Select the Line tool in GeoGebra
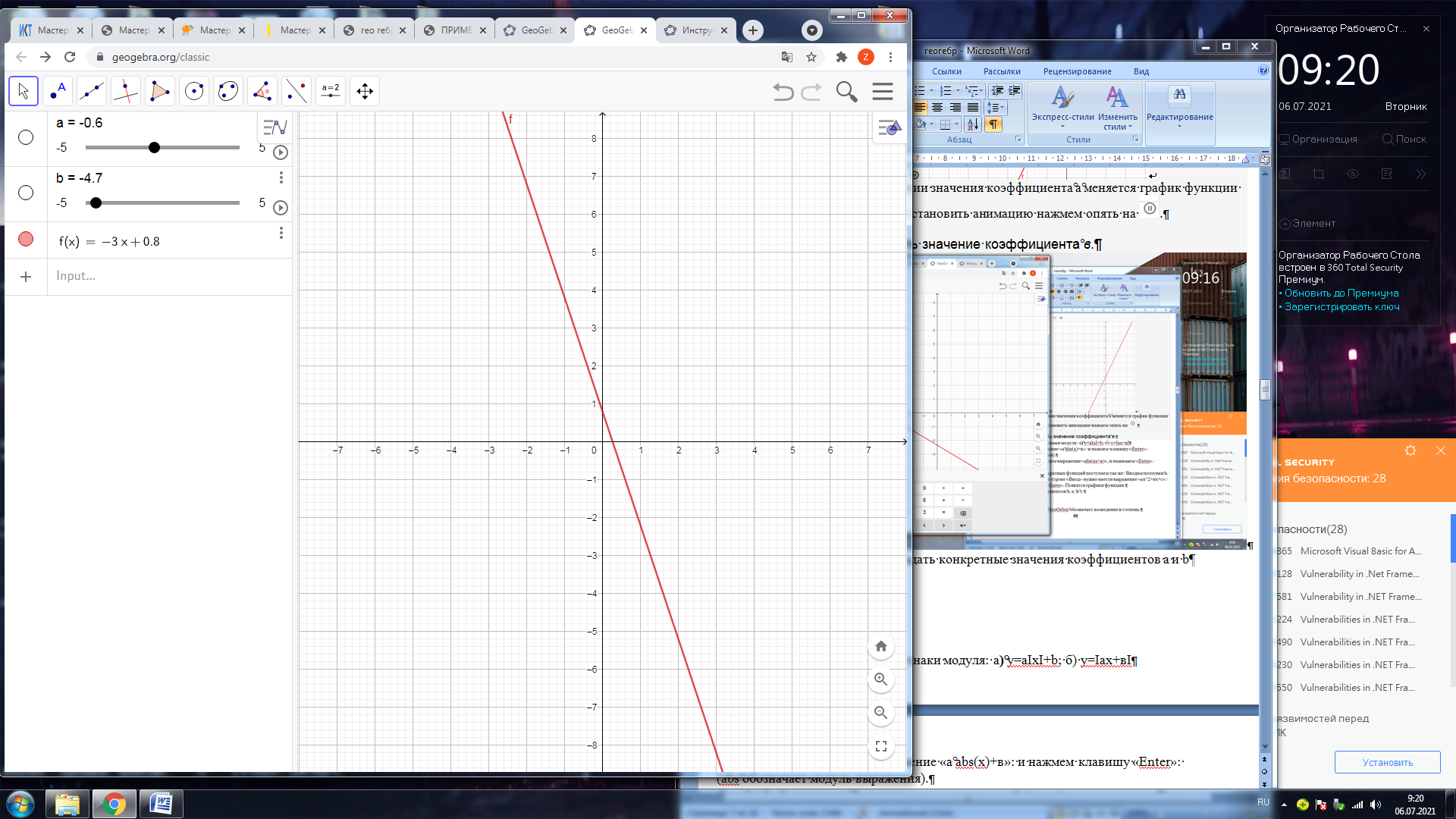This screenshot has height=819, width=1456. coord(92,91)
